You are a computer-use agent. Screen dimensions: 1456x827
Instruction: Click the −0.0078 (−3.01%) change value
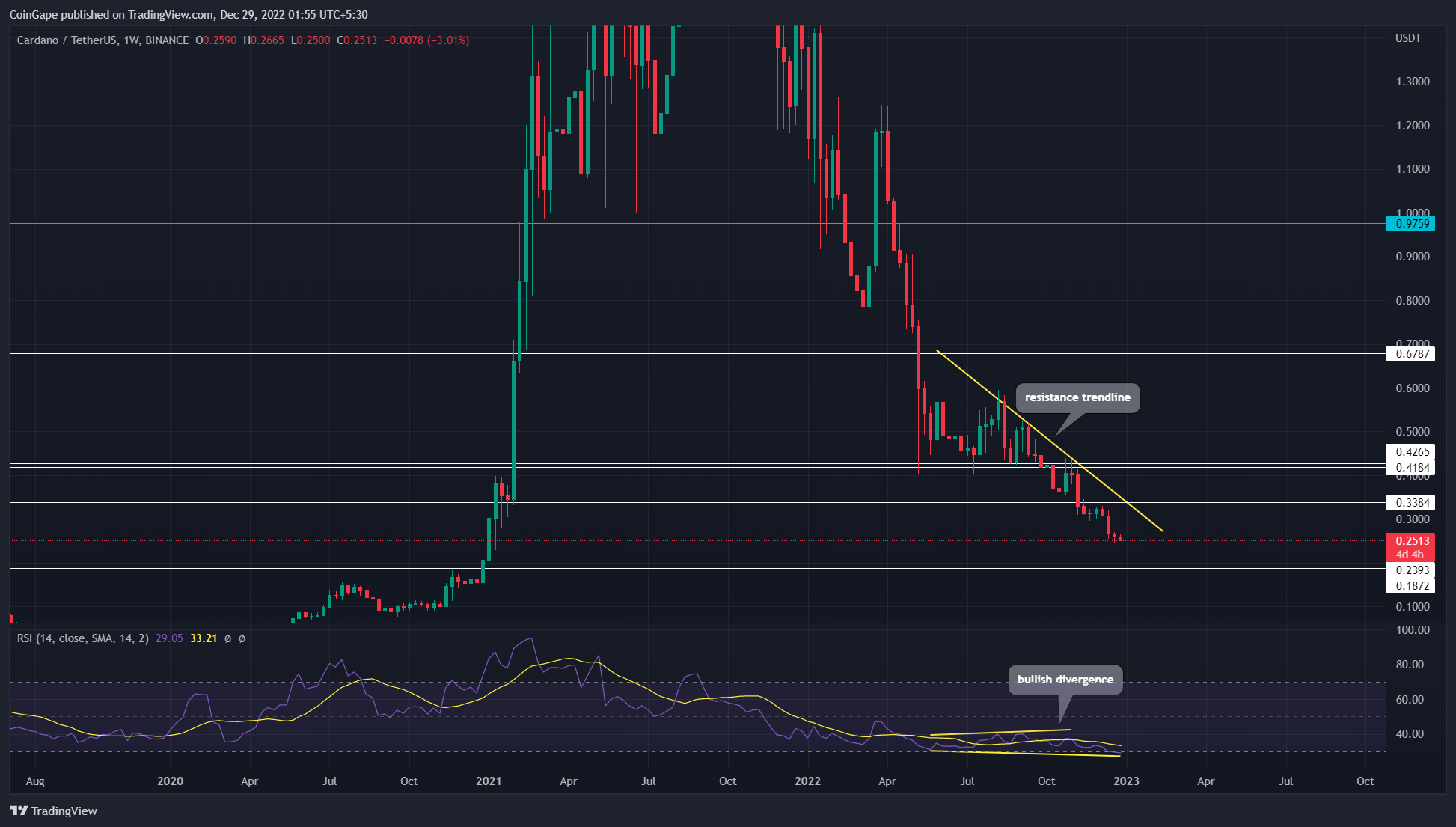[x=426, y=40]
